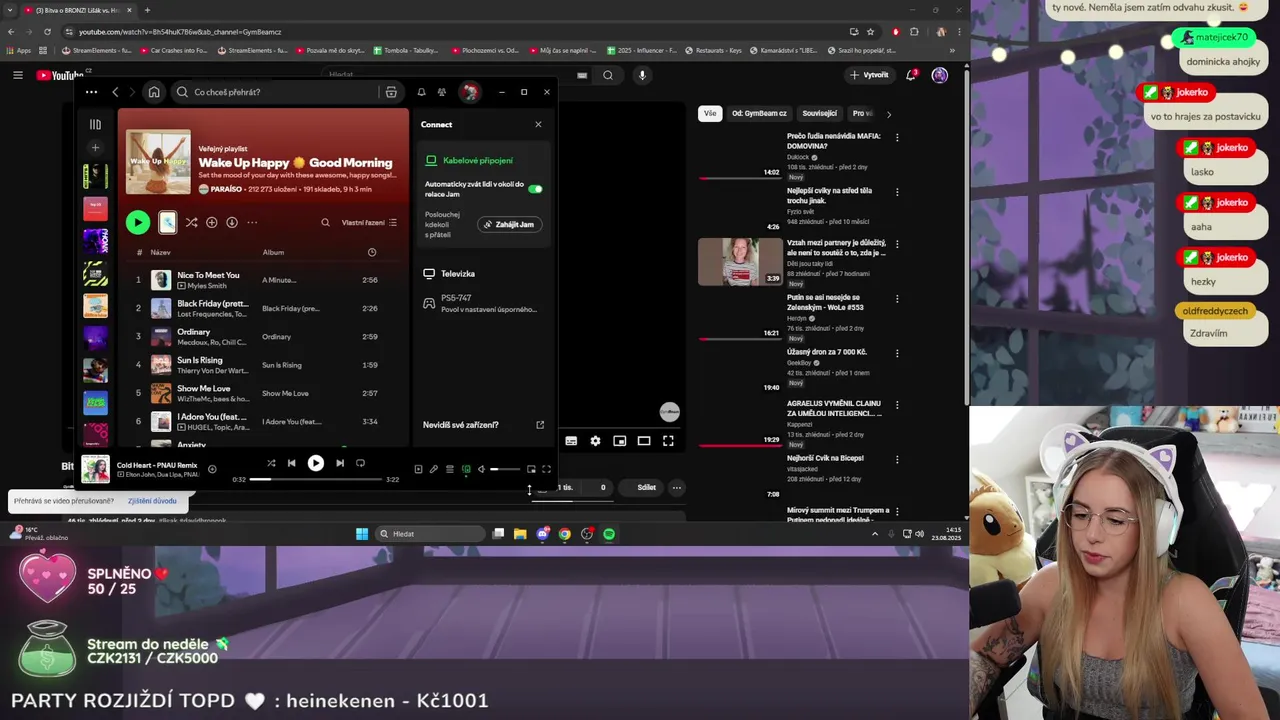Open Spotify queue icon
The image size is (1280, 720).
450,469
